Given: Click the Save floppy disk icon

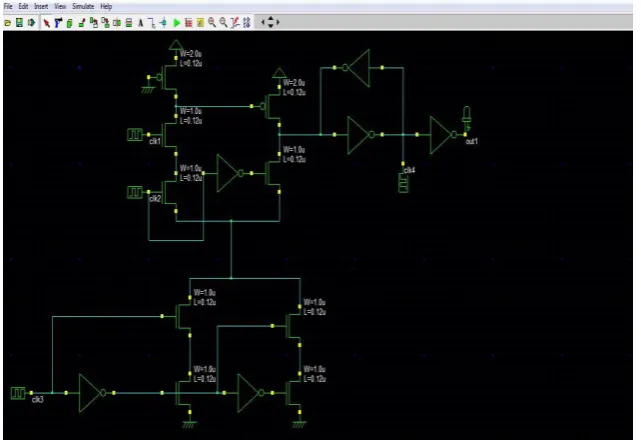Looking at the screenshot, I should click(x=19, y=22).
